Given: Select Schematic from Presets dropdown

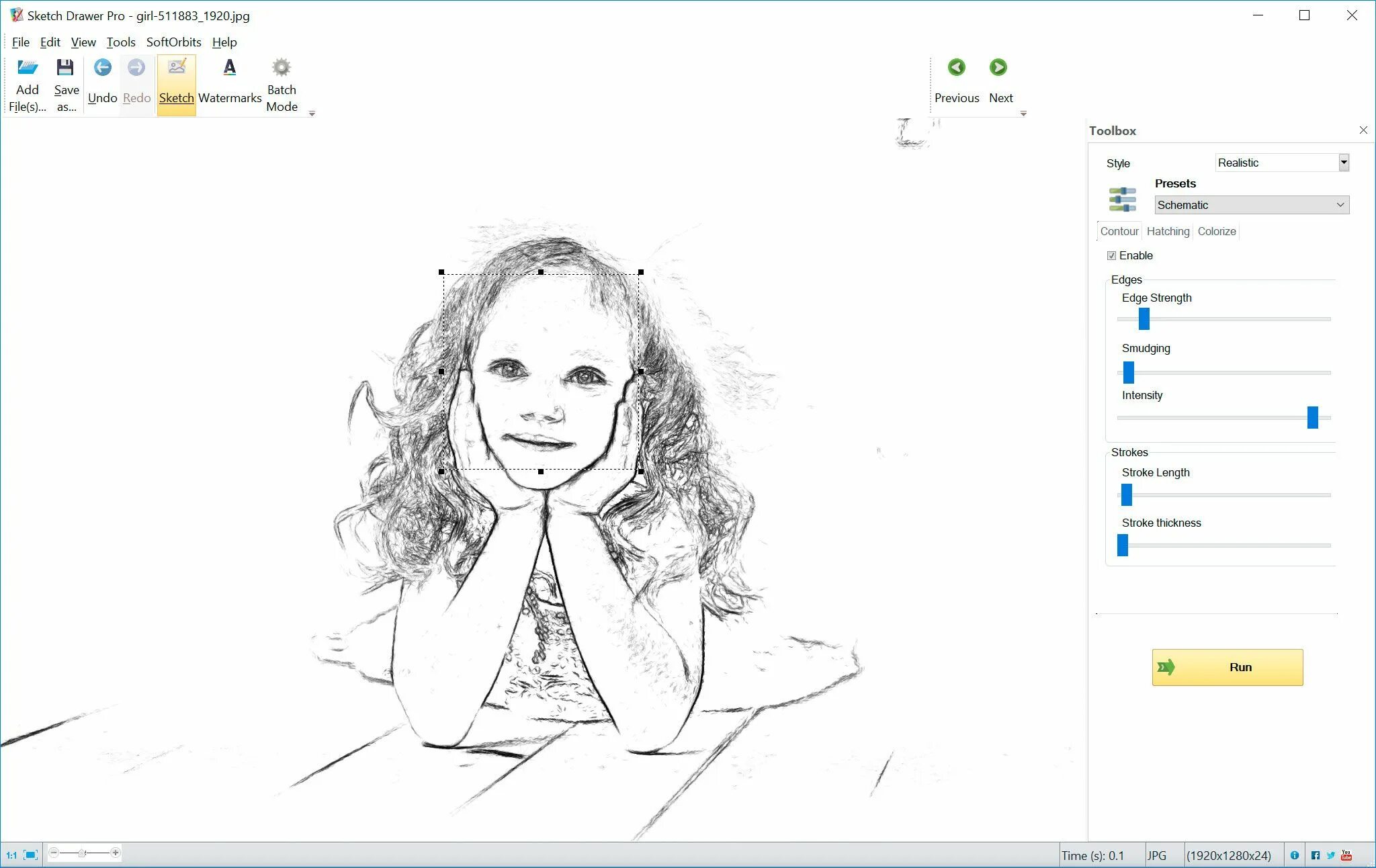Looking at the screenshot, I should [x=1250, y=205].
